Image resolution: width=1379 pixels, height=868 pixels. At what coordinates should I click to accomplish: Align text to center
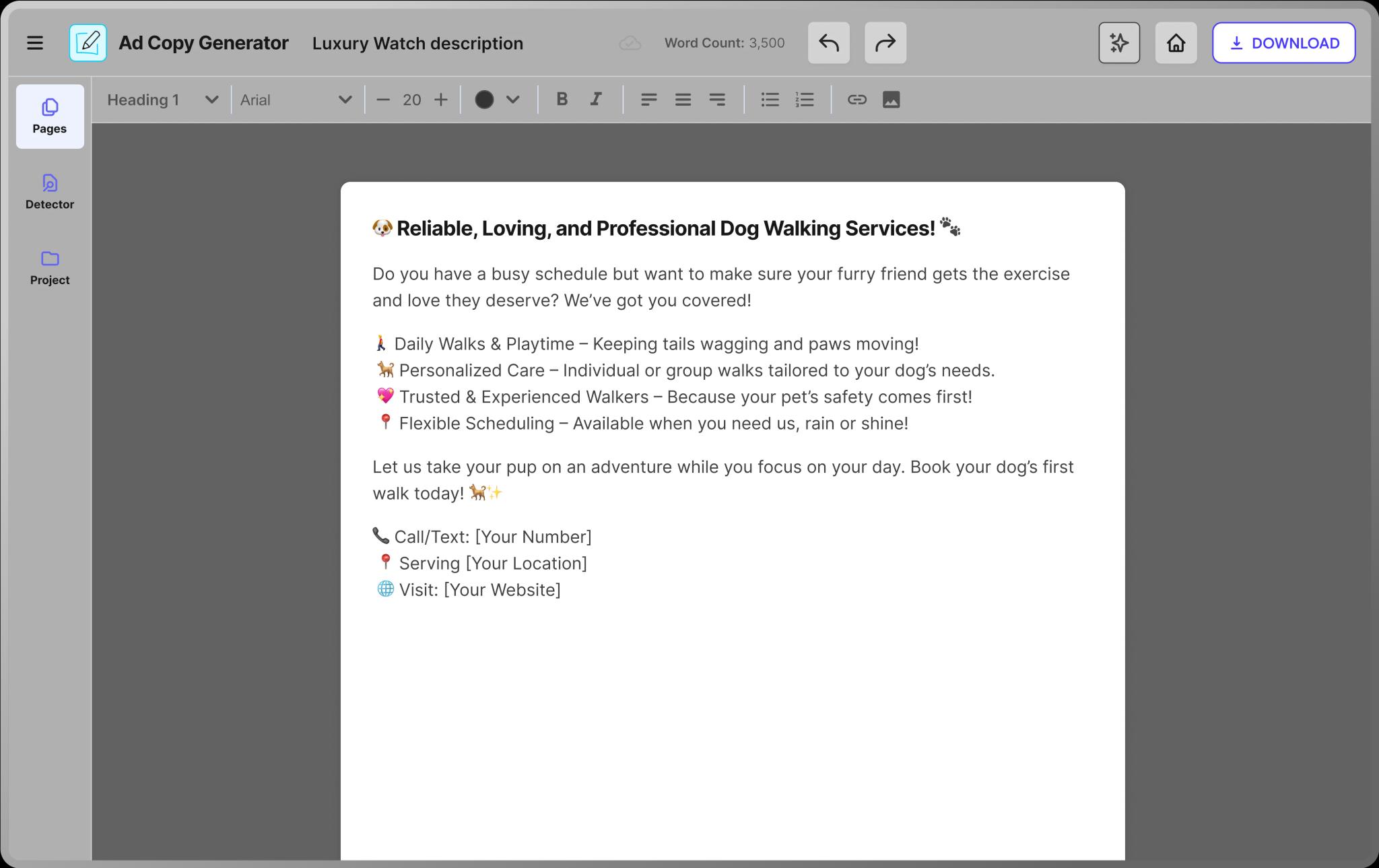click(x=683, y=100)
